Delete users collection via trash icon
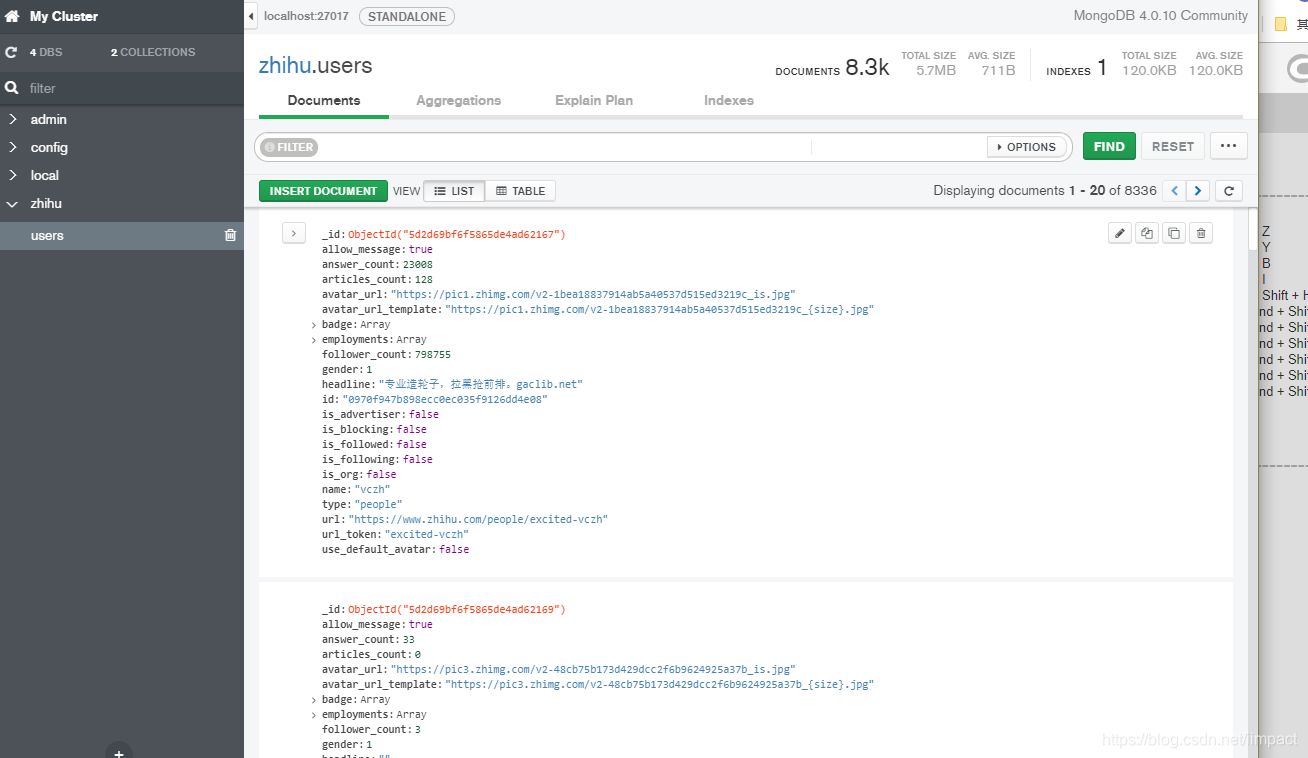The height and width of the screenshot is (758, 1308). tap(231, 236)
